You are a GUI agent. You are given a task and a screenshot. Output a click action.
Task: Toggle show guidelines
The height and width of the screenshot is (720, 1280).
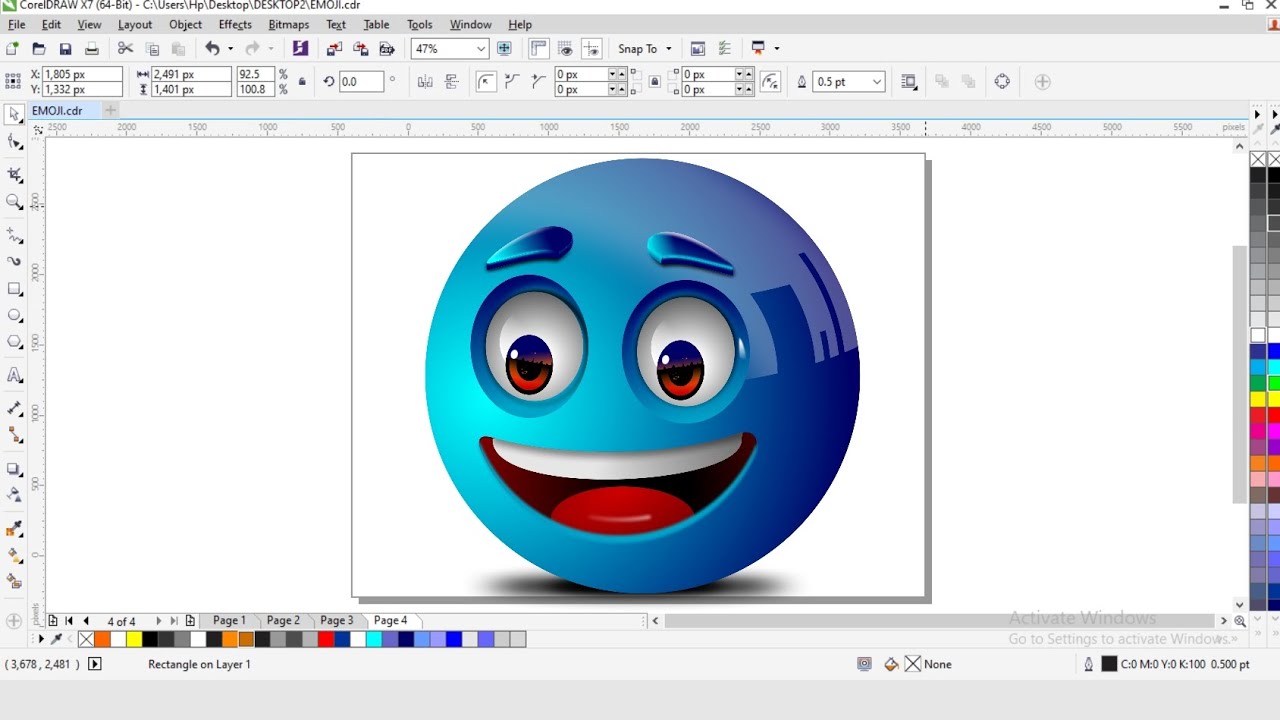[592, 48]
